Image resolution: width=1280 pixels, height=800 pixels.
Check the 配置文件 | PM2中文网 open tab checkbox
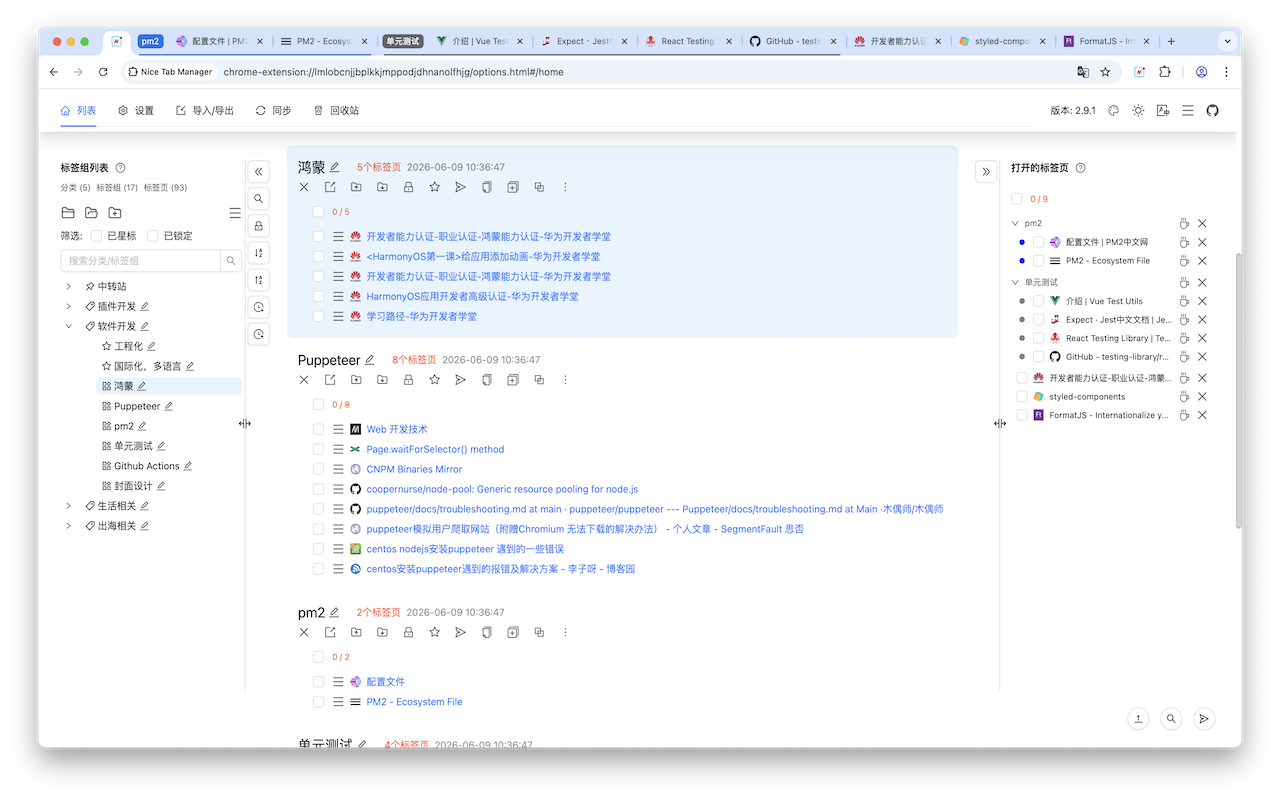pos(1039,242)
